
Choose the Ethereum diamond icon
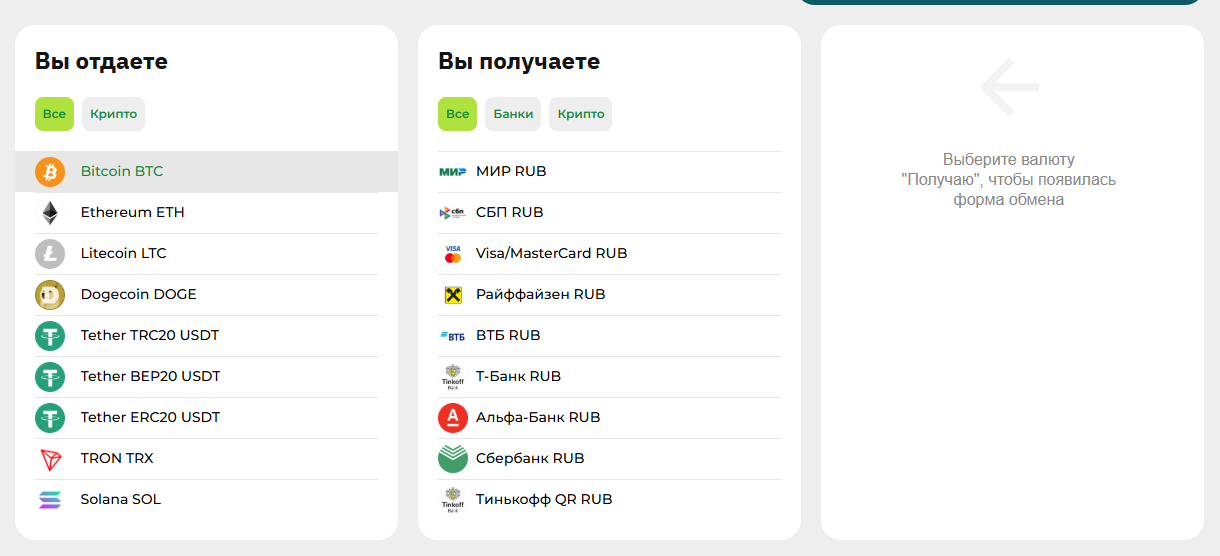pos(50,213)
